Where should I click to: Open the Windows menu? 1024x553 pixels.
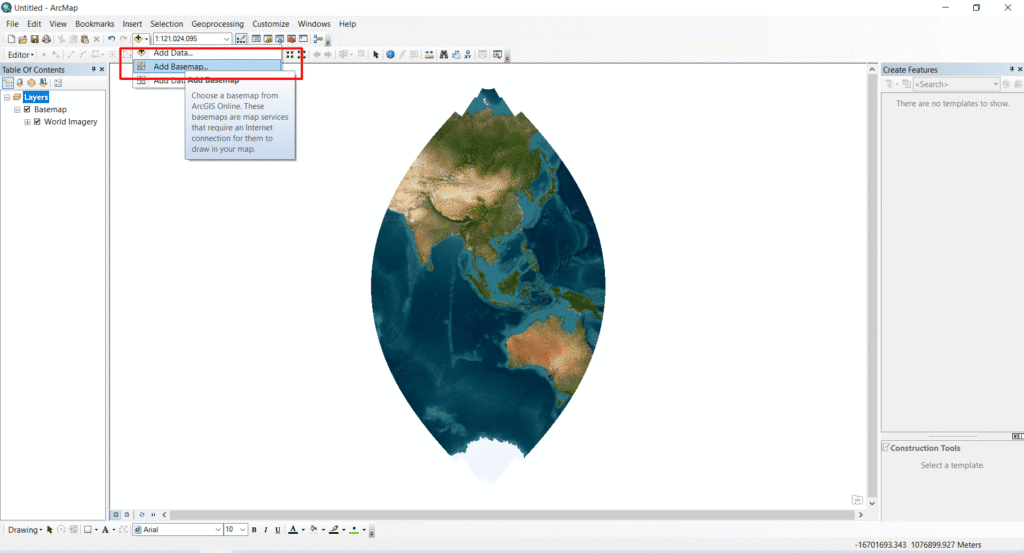[x=314, y=24]
